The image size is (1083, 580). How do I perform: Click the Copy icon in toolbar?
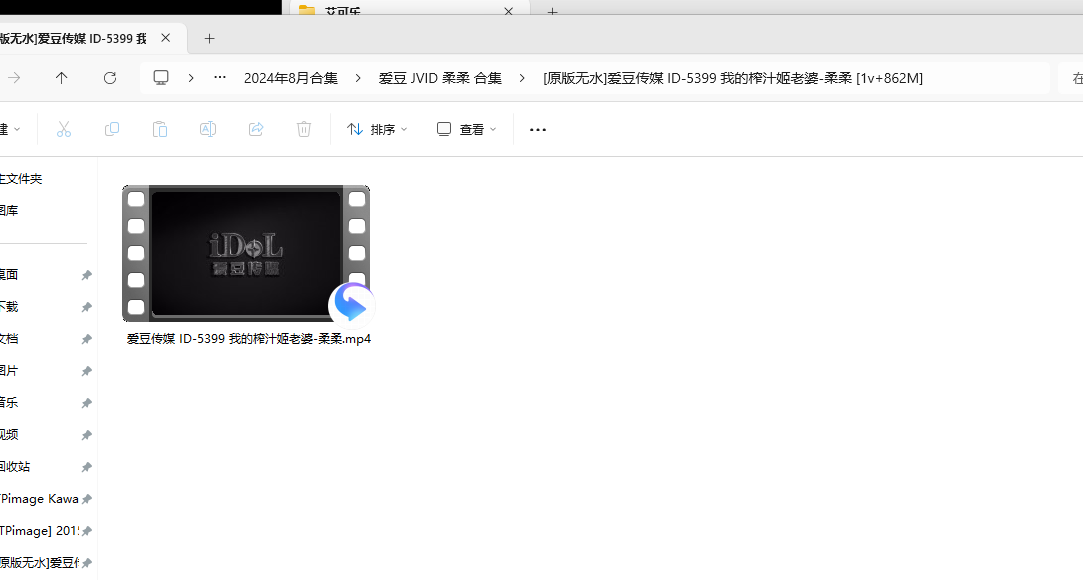coord(112,129)
